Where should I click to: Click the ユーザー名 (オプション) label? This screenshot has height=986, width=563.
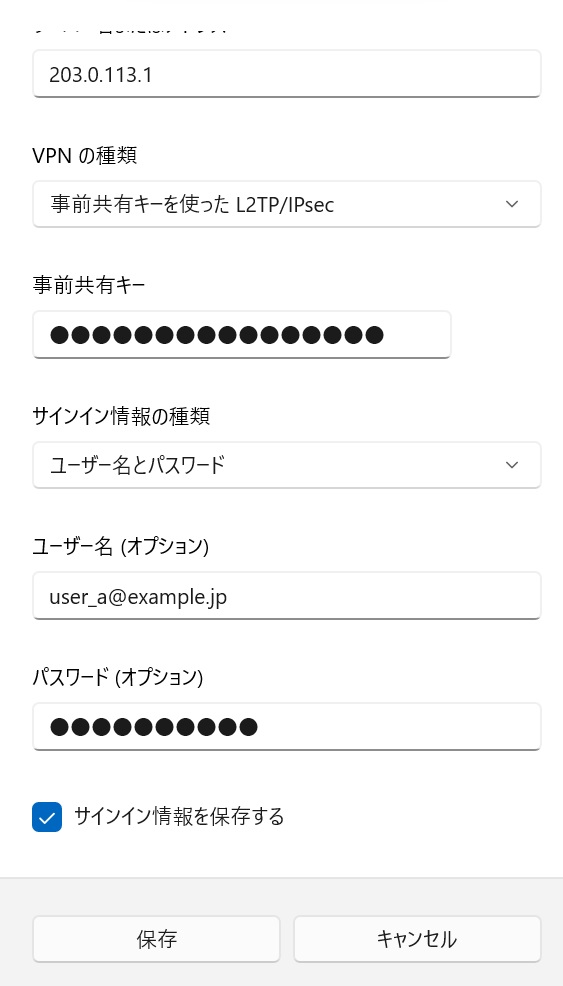pyautogui.click(x=120, y=546)
